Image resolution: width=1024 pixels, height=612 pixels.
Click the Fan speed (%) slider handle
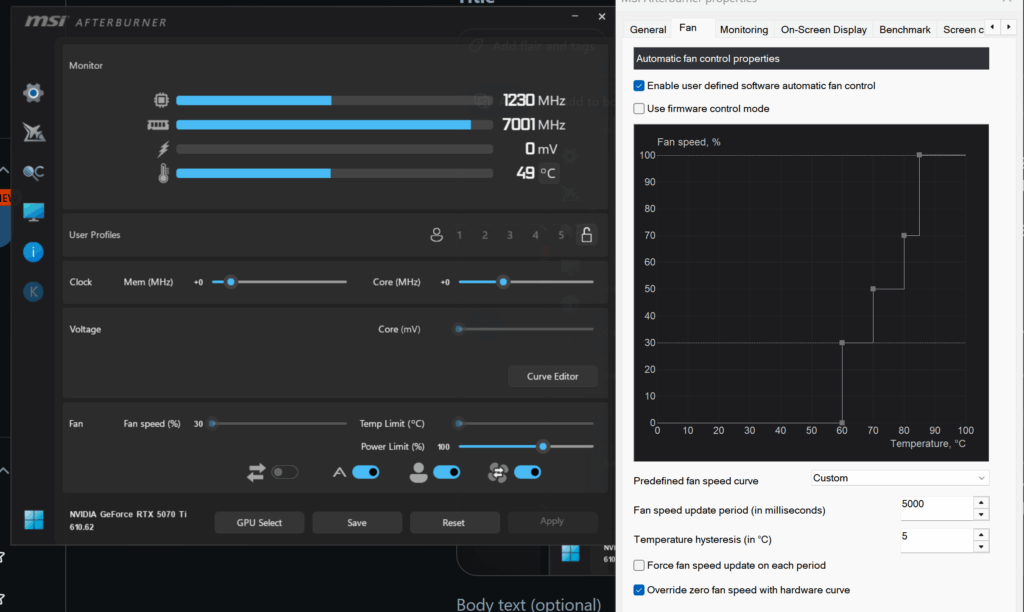pyautogui.click(x=212, y=424)
